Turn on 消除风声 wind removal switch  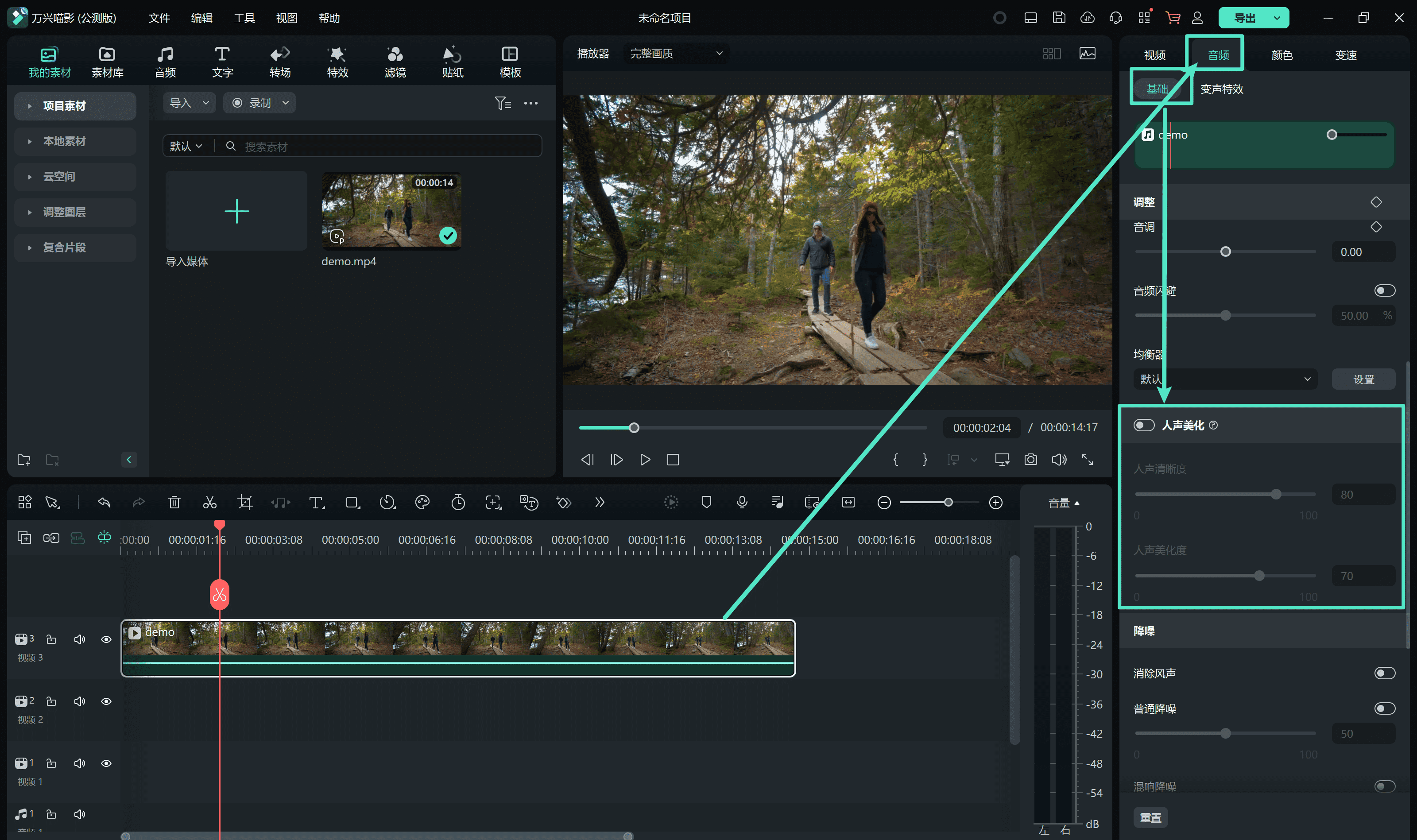[1384, 673]
